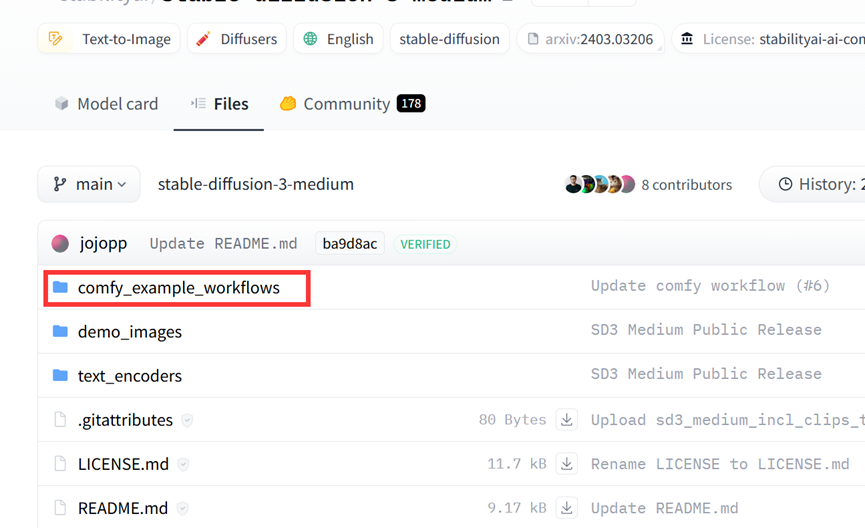
Task: Click the Community 178 count badge
Action: (411, 103)
